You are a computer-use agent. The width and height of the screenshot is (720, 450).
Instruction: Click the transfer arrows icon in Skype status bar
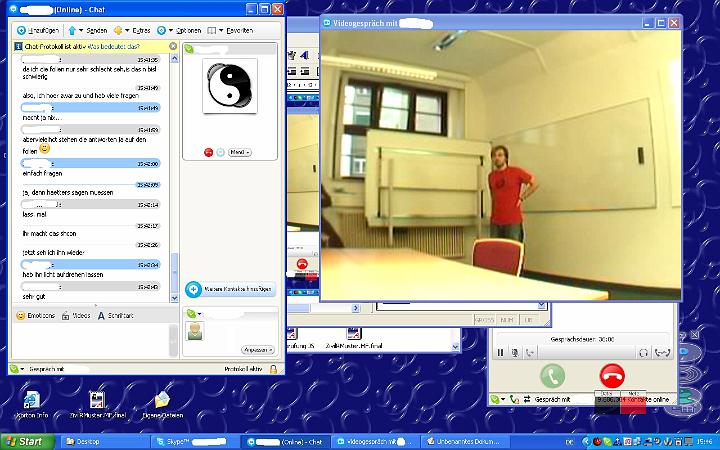tap(527, 399)
